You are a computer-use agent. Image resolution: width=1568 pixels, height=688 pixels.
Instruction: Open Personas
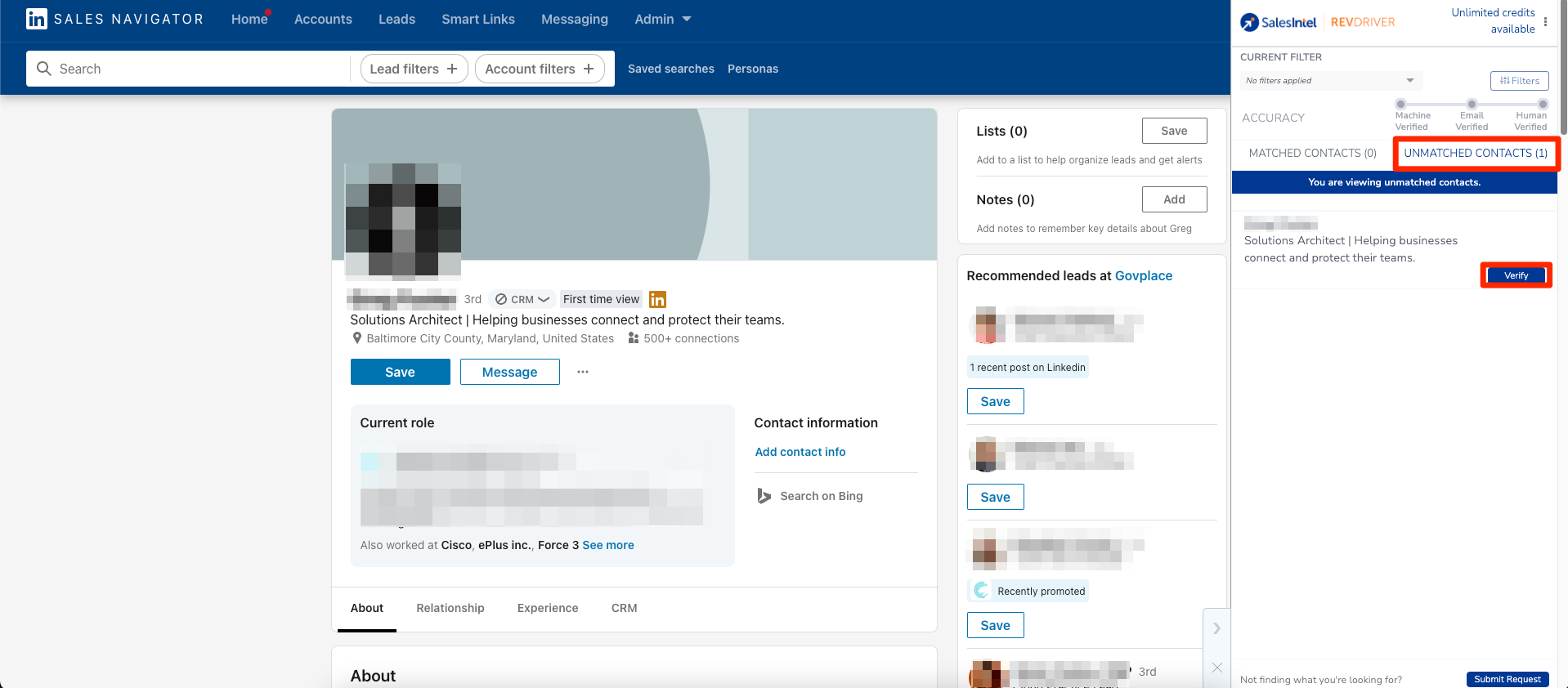(x=753, y=69)
